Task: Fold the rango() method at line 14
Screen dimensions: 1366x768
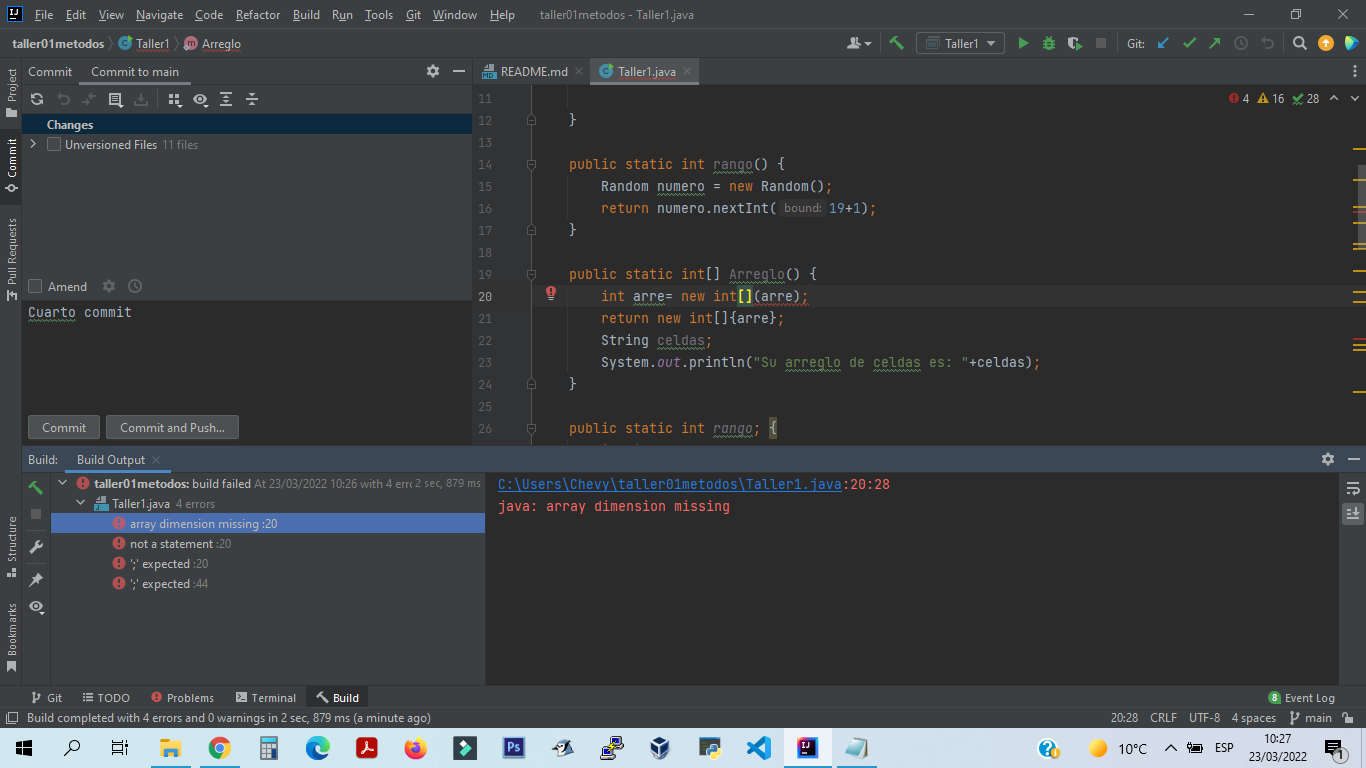Action: click(532, 164)
